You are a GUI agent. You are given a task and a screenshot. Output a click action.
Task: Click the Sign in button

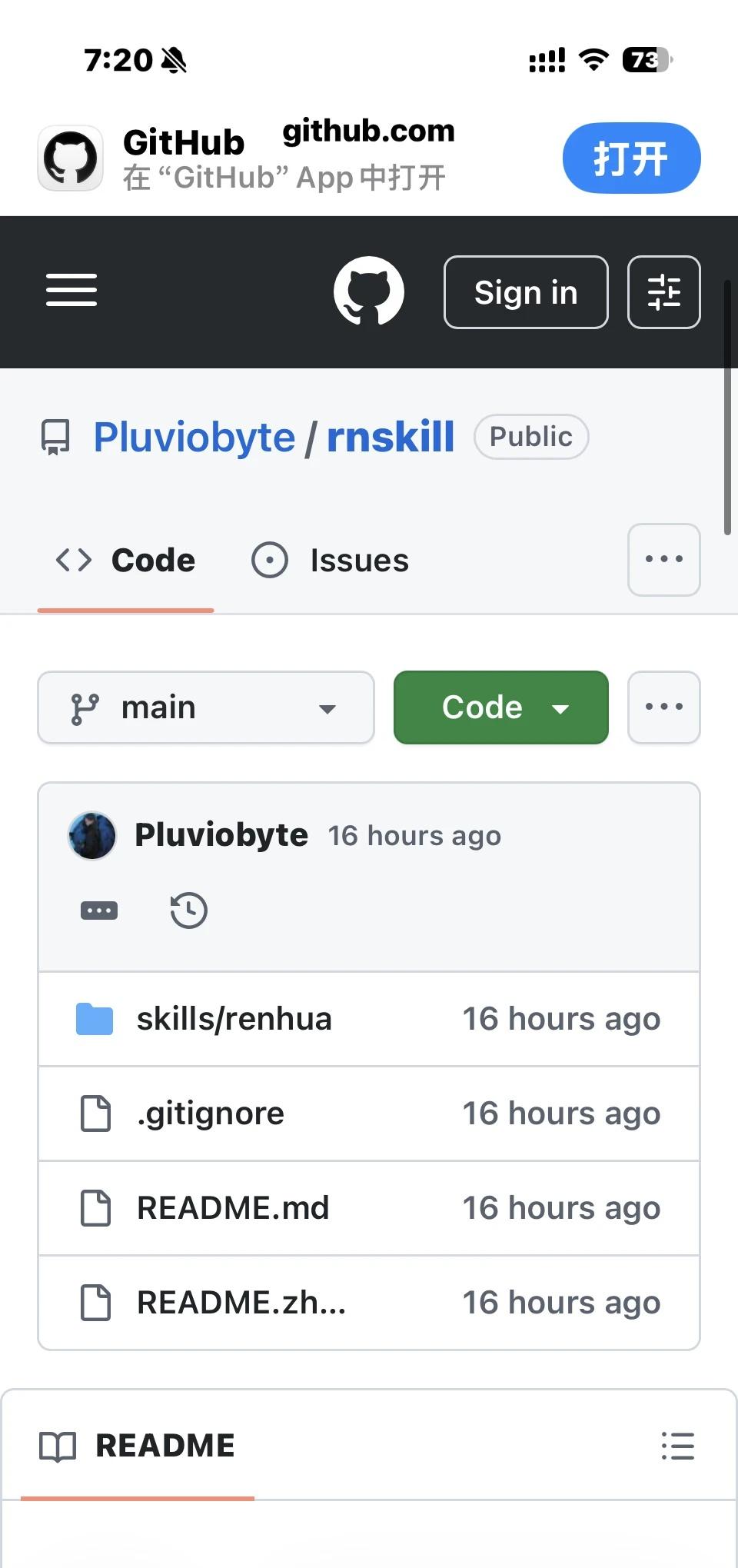point(526,292)
